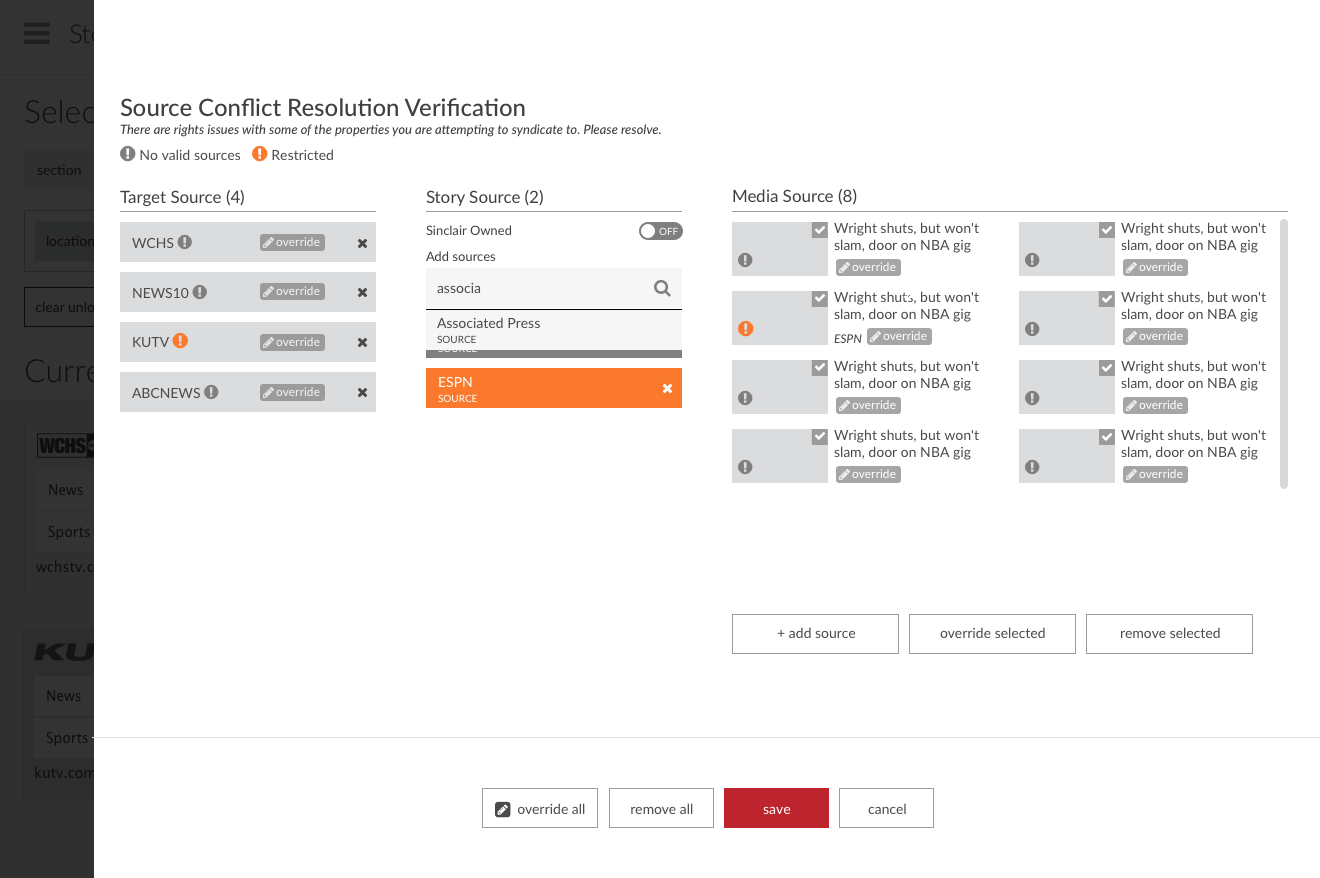Uncheck first media item in left column
Screen dimensions: 1320x878
coord(820,230)
